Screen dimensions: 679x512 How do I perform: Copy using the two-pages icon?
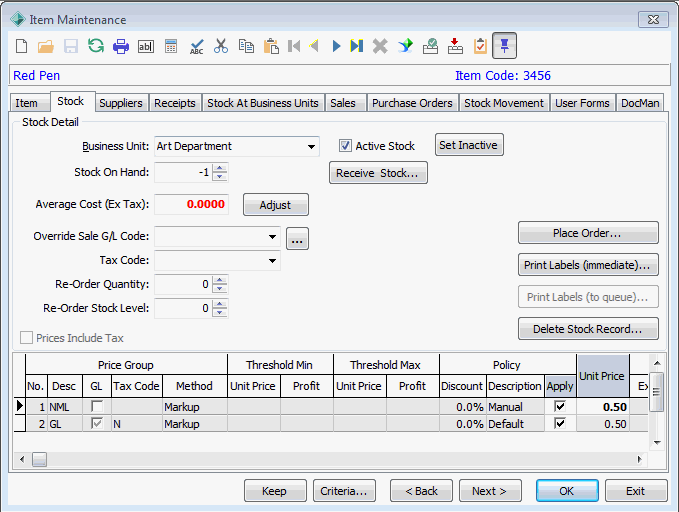click(246, 46)
